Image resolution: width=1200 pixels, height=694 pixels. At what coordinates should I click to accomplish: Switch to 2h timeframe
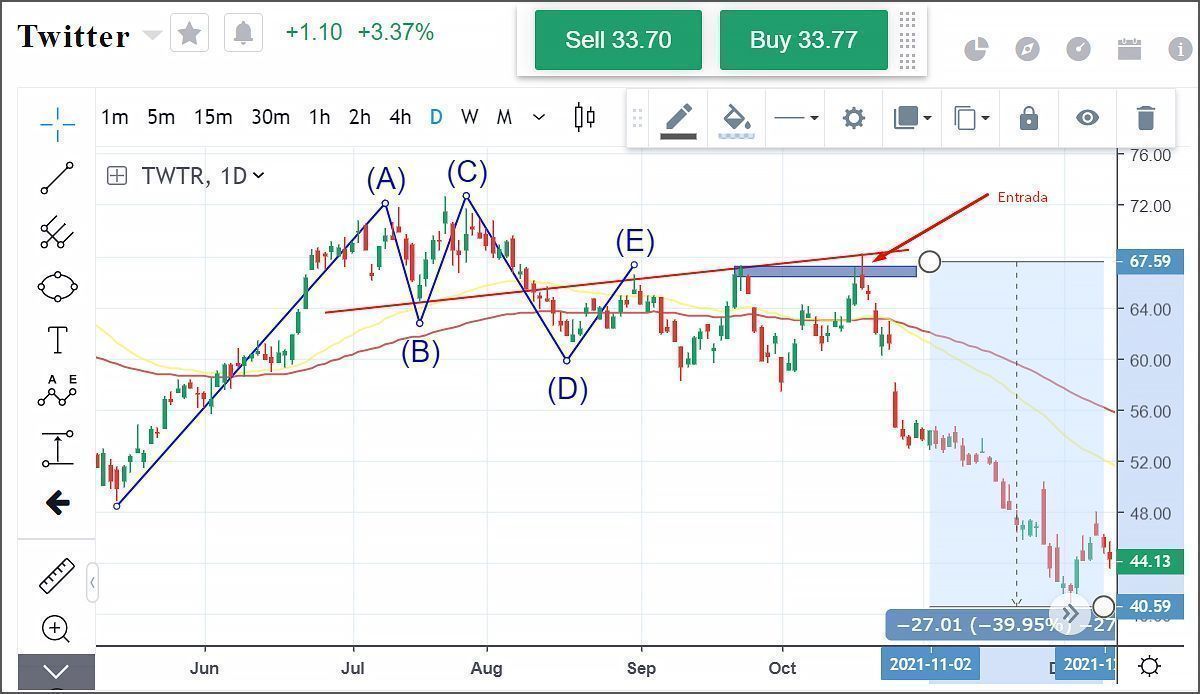point(360,117)
